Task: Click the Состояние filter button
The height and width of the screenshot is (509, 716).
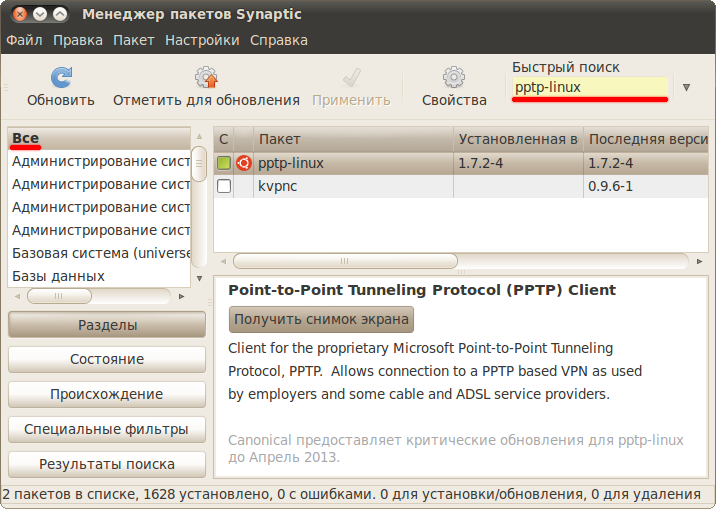Action: pyautogui.click(x=107, y=359)
